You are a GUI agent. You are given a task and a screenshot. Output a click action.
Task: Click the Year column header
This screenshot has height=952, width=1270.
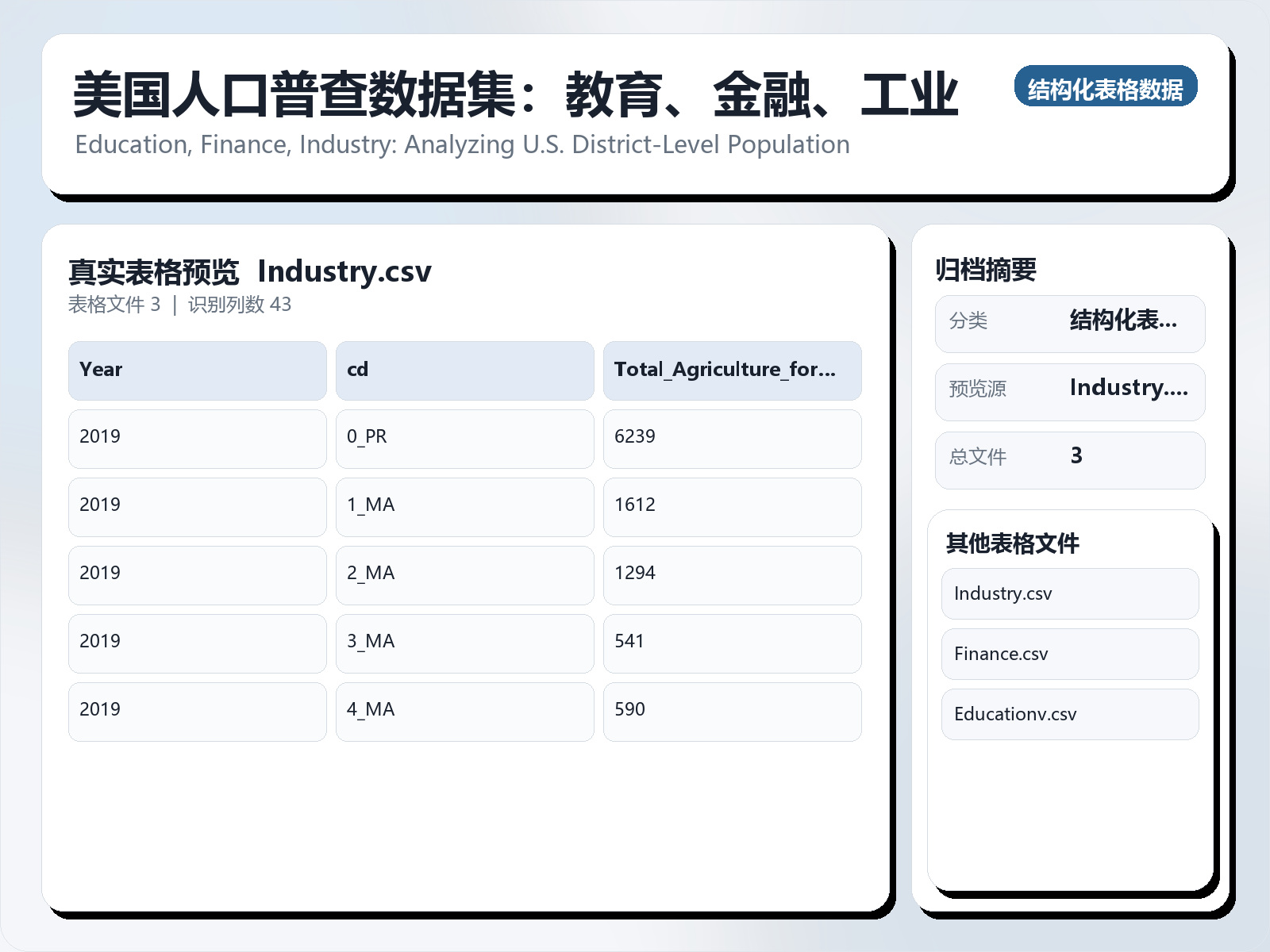point(197,370)
